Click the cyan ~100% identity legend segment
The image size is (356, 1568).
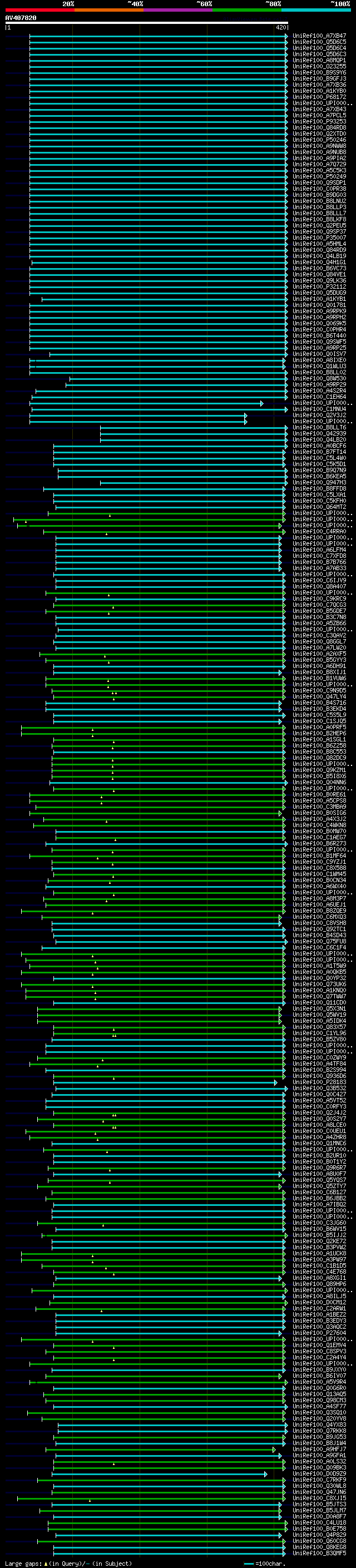click(x=316, y=10)
